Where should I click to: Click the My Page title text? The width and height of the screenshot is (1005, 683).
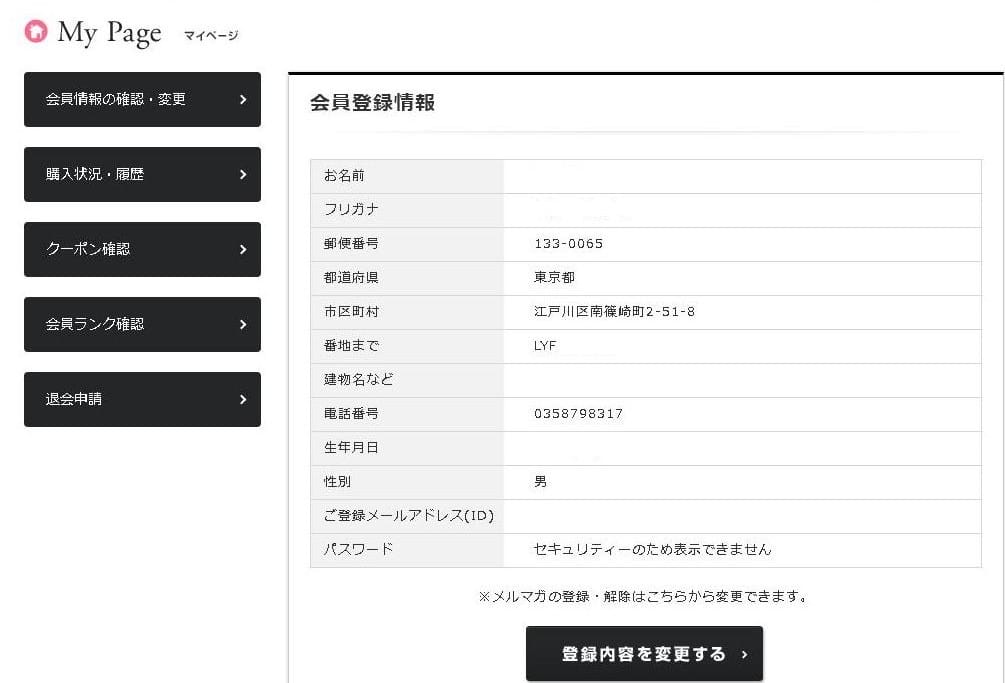109,33
